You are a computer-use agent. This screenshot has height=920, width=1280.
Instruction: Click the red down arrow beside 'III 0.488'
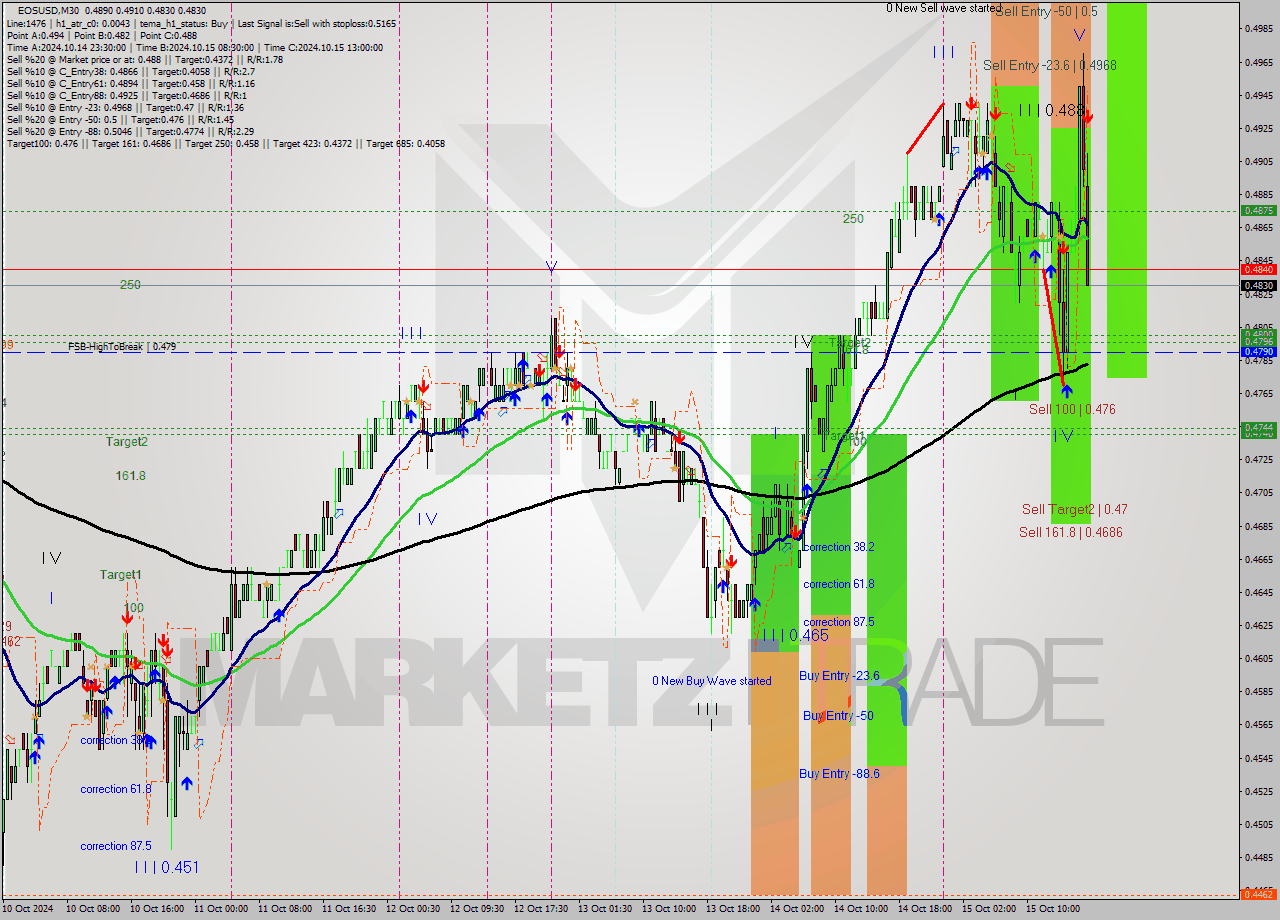(1087, 117)
